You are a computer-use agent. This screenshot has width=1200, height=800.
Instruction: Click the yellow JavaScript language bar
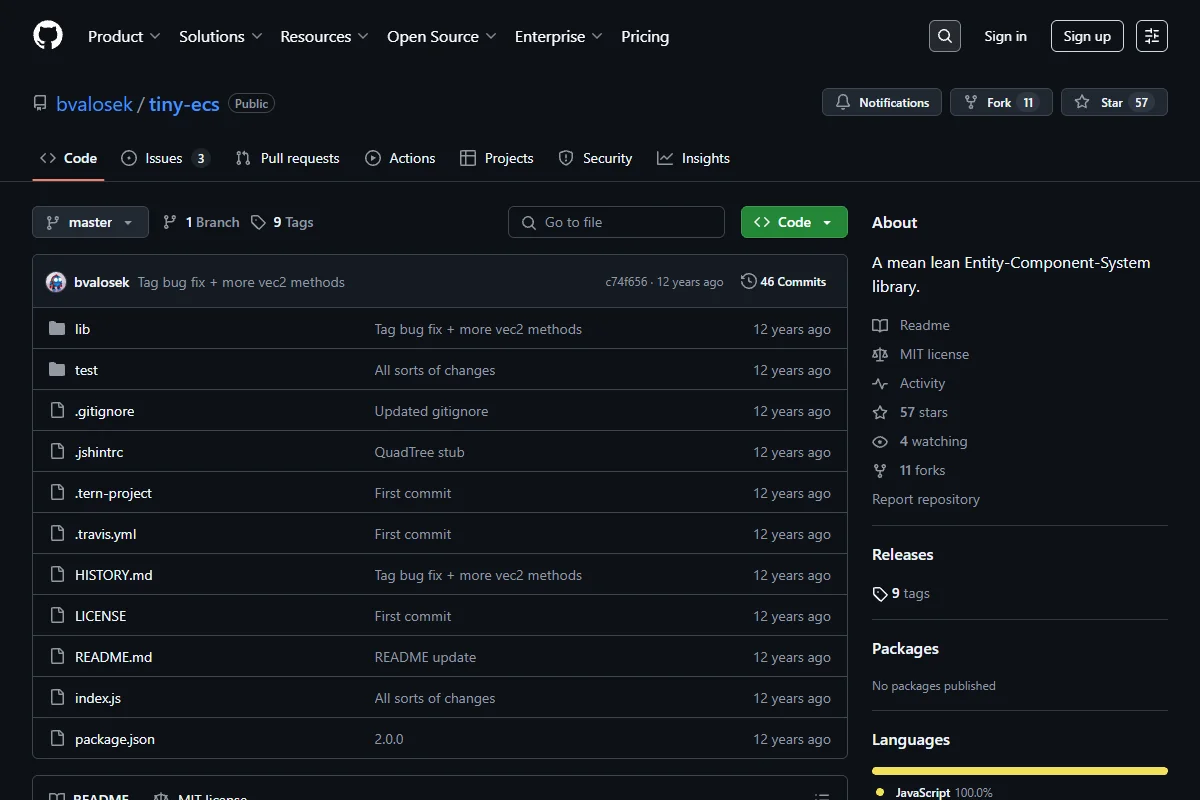(x=1020, y=771)
